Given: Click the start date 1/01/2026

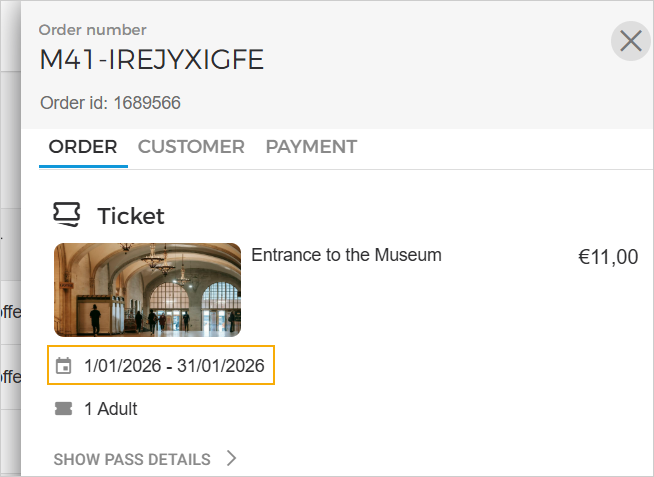Looking at the screenshot, I should point(123,366).
